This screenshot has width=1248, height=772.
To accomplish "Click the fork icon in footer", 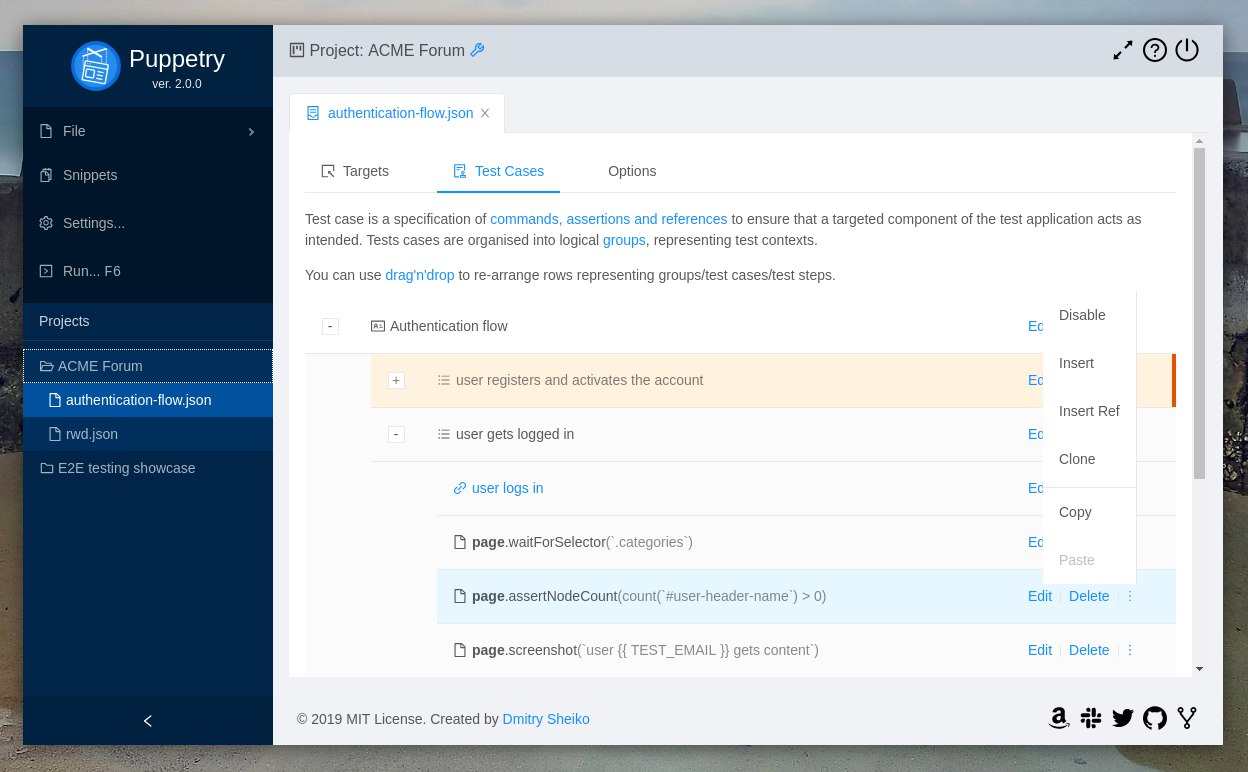I will [1187, 718].
